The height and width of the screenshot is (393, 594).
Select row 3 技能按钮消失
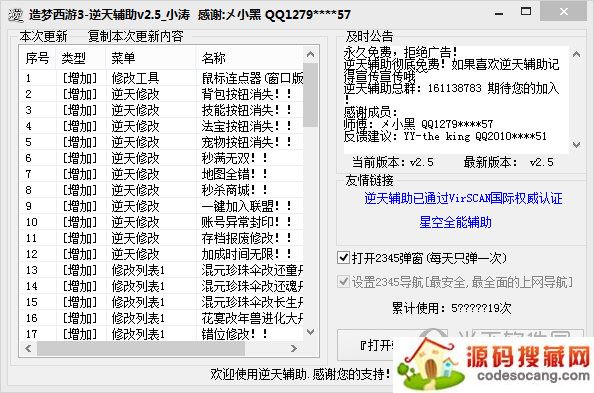[162, 110]
